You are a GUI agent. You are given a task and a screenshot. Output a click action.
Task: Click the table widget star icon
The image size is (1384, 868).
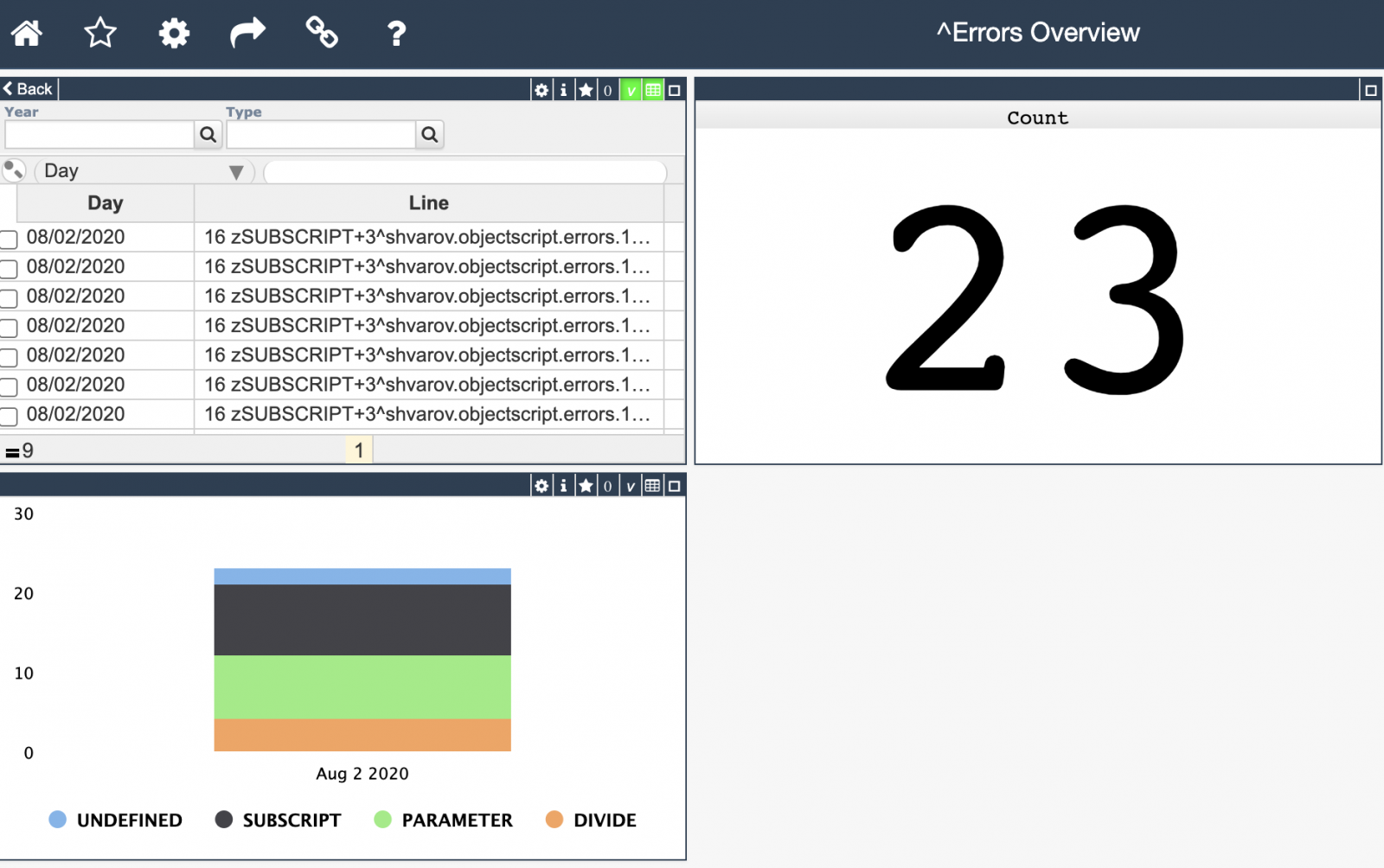click(x=586, y=90)
